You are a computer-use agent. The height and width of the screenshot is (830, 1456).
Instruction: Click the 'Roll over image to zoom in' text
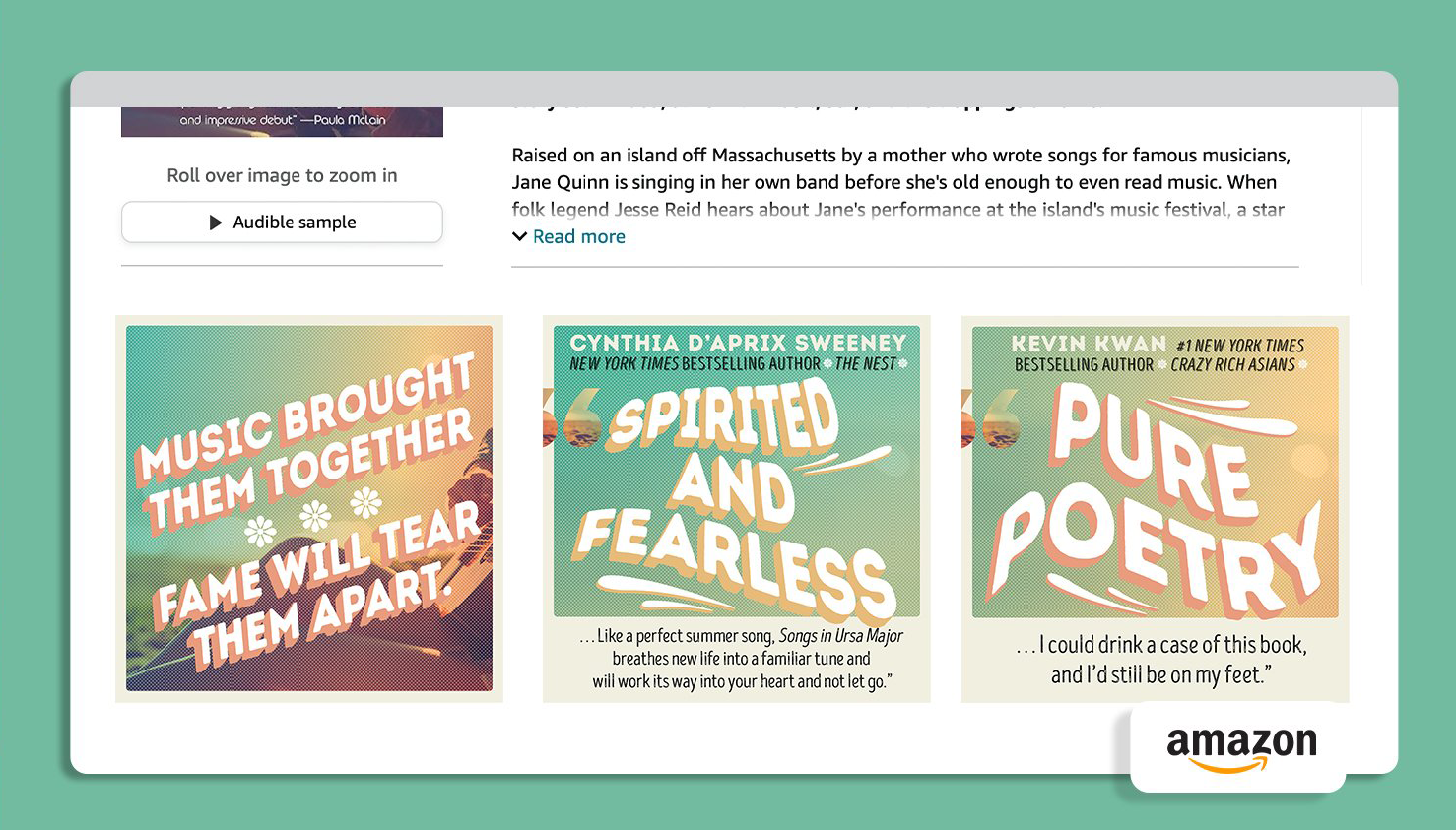point(282,175)
